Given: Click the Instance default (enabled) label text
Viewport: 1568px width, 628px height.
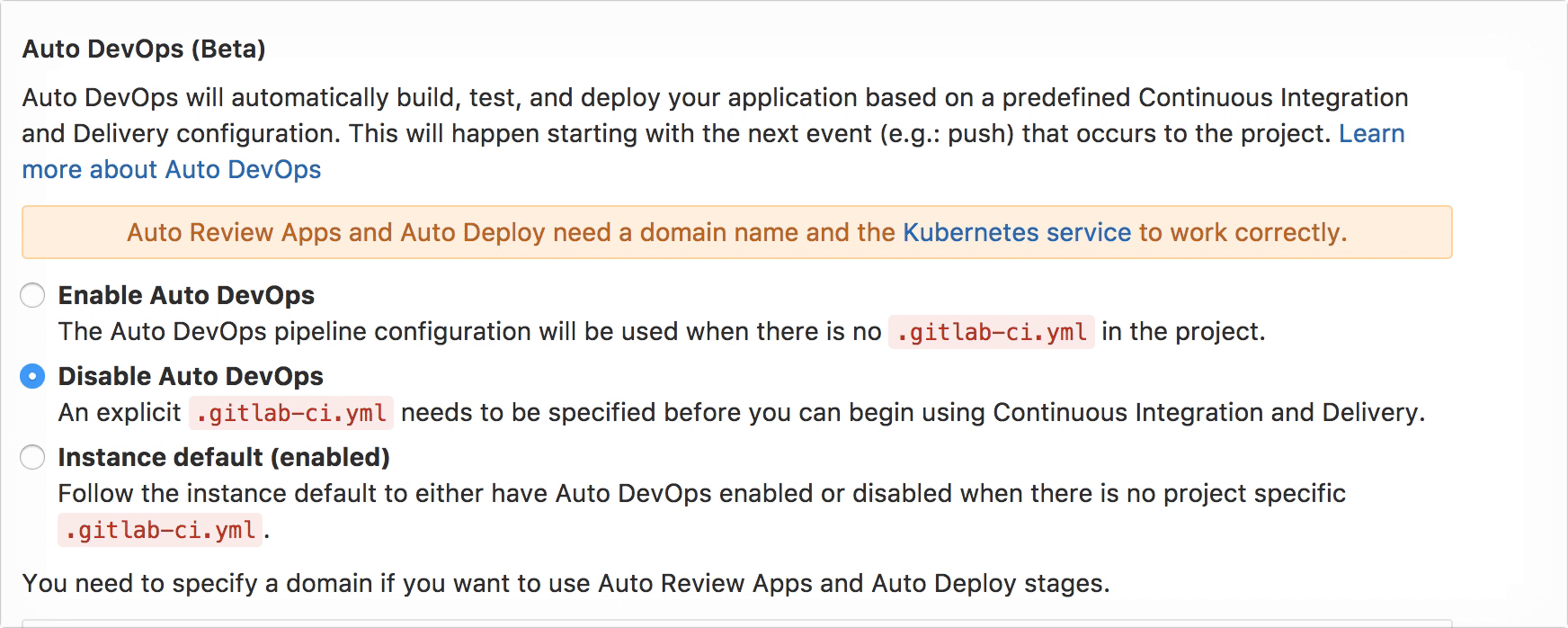Looking at the screenshot, I should (x=224, y=457).
